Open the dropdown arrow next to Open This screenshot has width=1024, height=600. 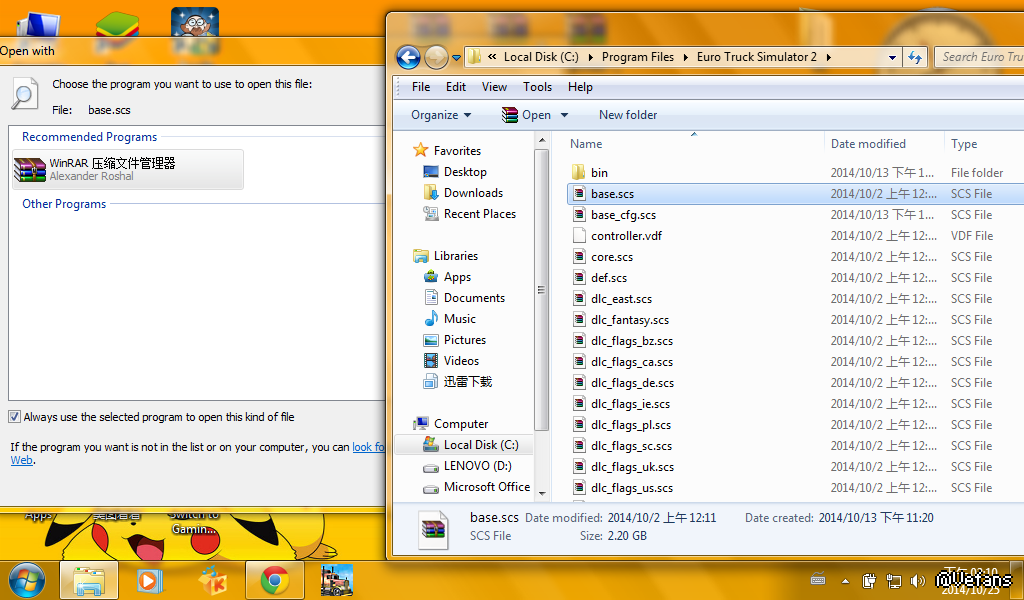(564, 115)
